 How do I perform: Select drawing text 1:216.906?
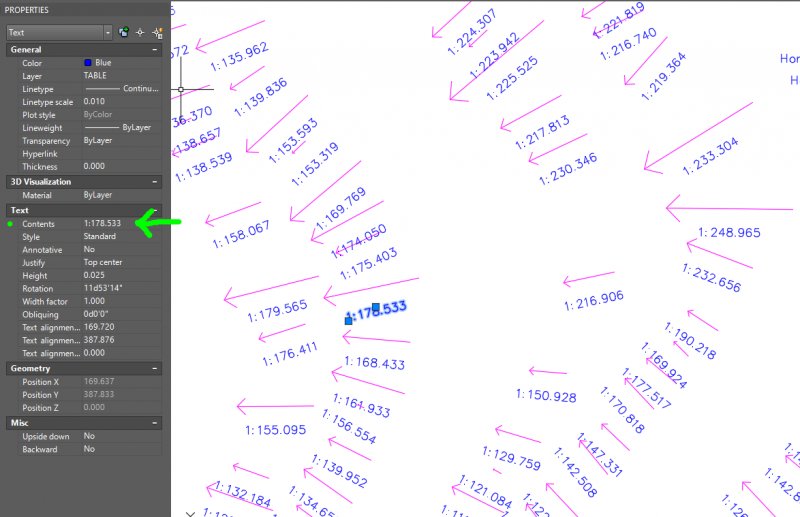[x=594, y=301]
